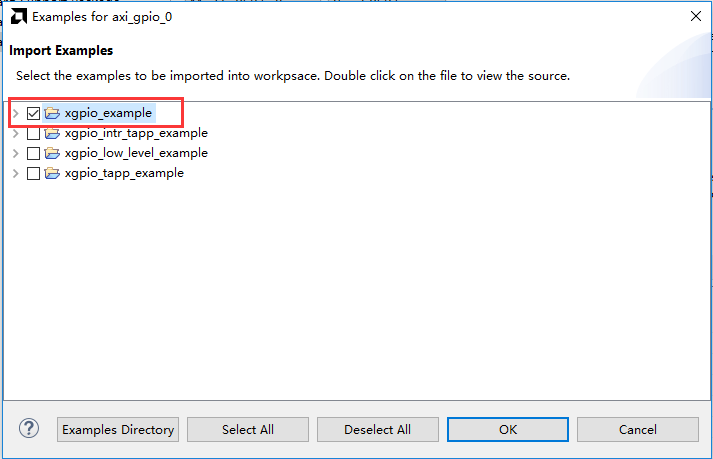Click the AMD logo in title bar
This screenshot has width=713, height=459.
pos(19,17)
